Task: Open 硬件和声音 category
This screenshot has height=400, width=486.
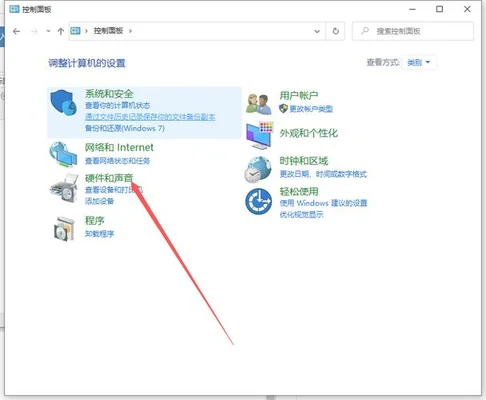Action: (x=109, y=178)
